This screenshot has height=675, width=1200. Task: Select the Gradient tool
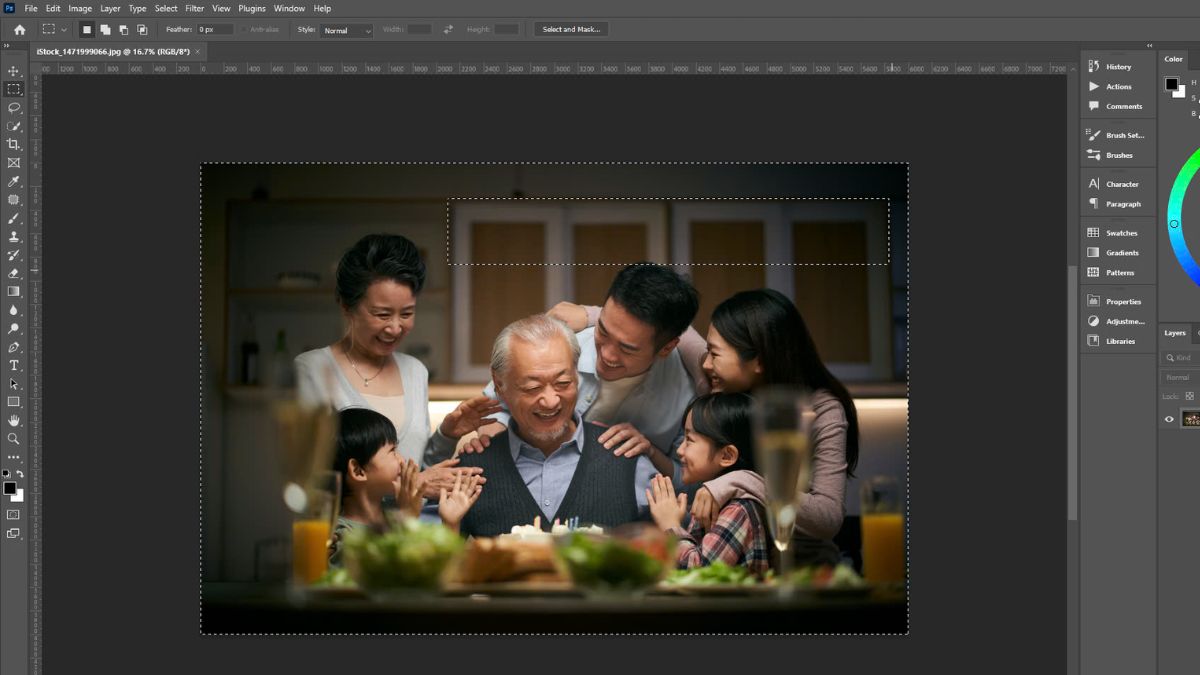tap(13, 291)
